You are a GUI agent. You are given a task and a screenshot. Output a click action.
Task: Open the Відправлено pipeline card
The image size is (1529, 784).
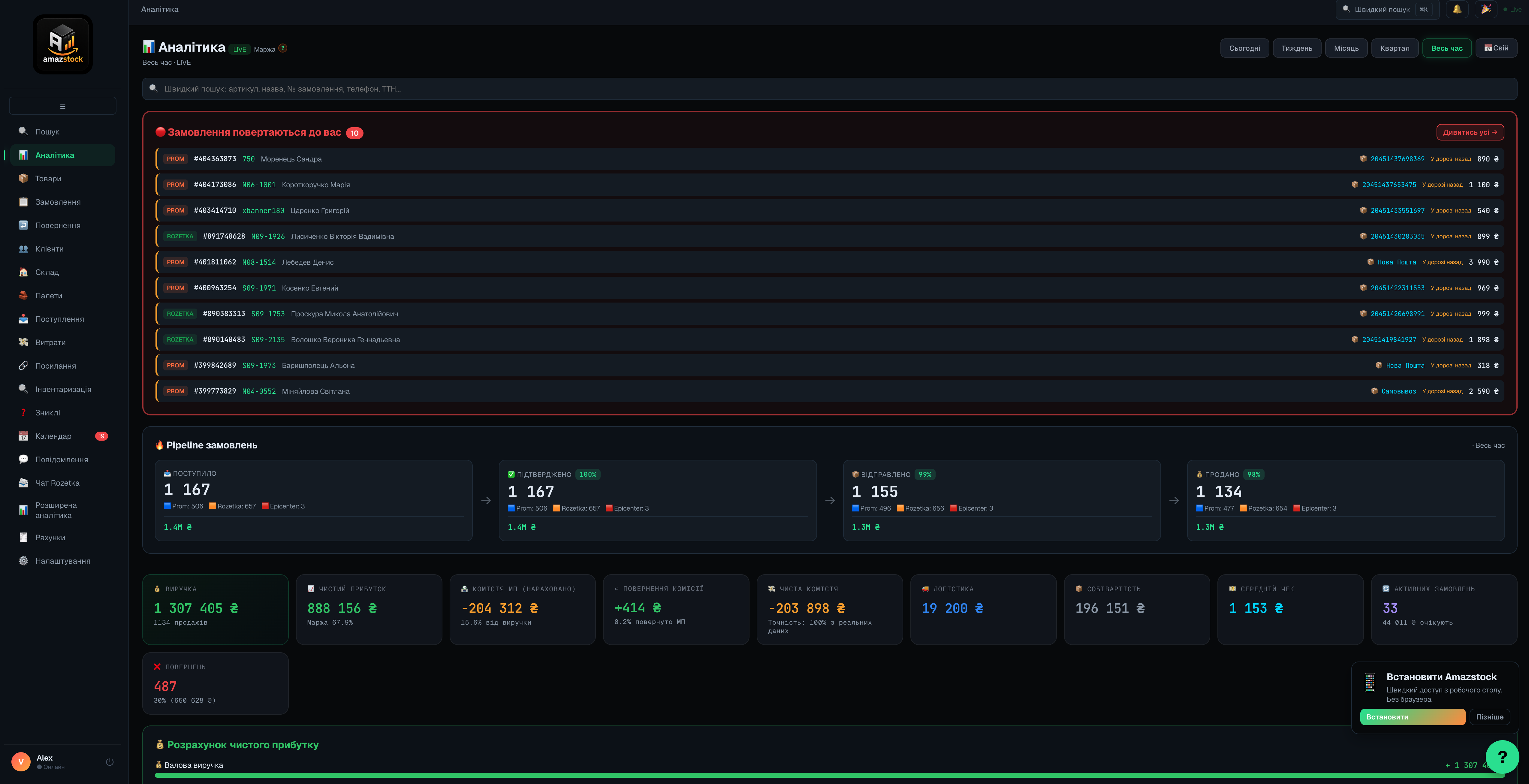(1001, 500)
